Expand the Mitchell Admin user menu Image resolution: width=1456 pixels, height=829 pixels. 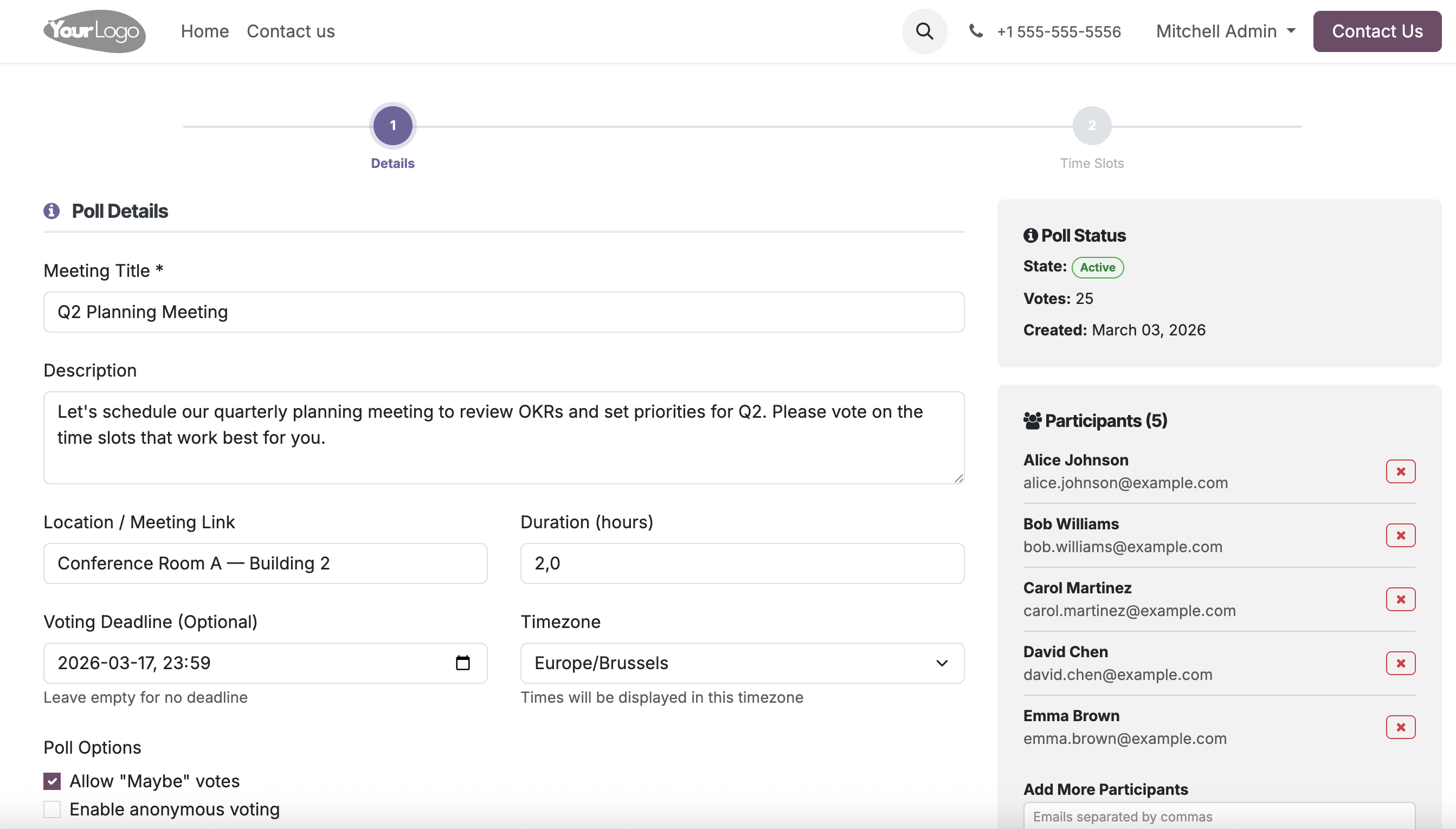[x=1226, y=31]
